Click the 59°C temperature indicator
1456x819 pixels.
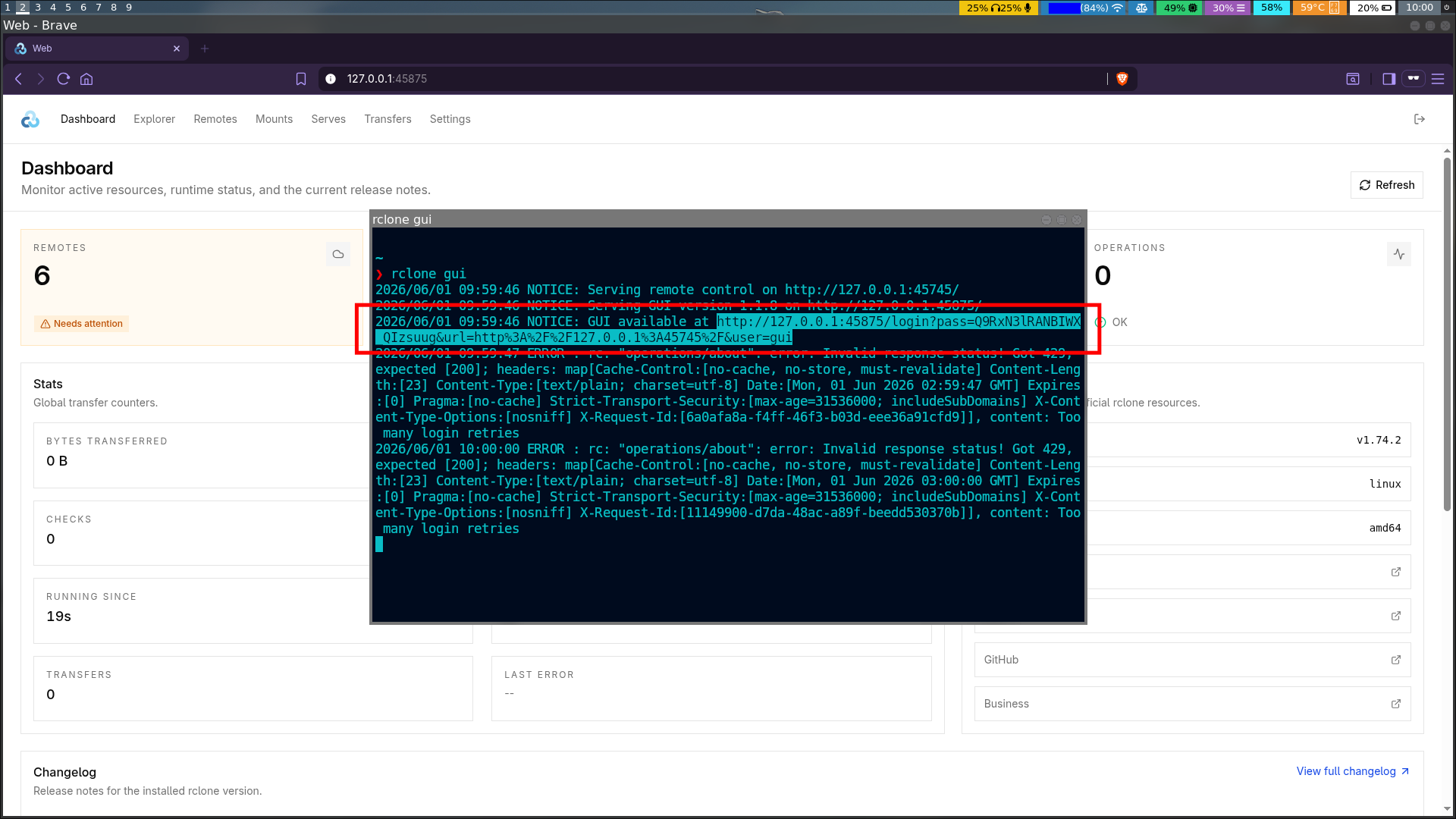click(1319, 8)
